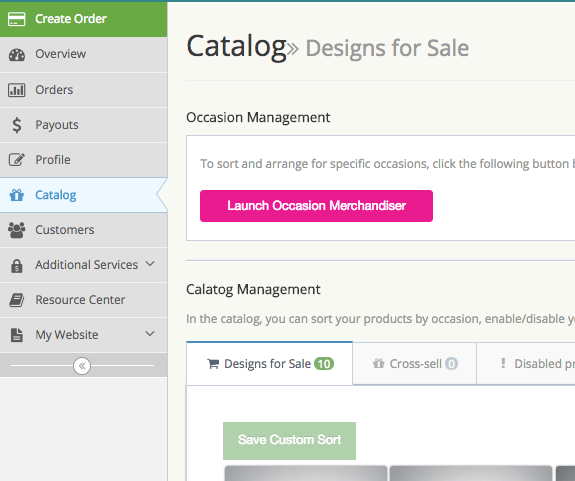Screen dimensions: 575x481
Task: Click the Overview dashboard gauge icon
Action: pos(17,54)
